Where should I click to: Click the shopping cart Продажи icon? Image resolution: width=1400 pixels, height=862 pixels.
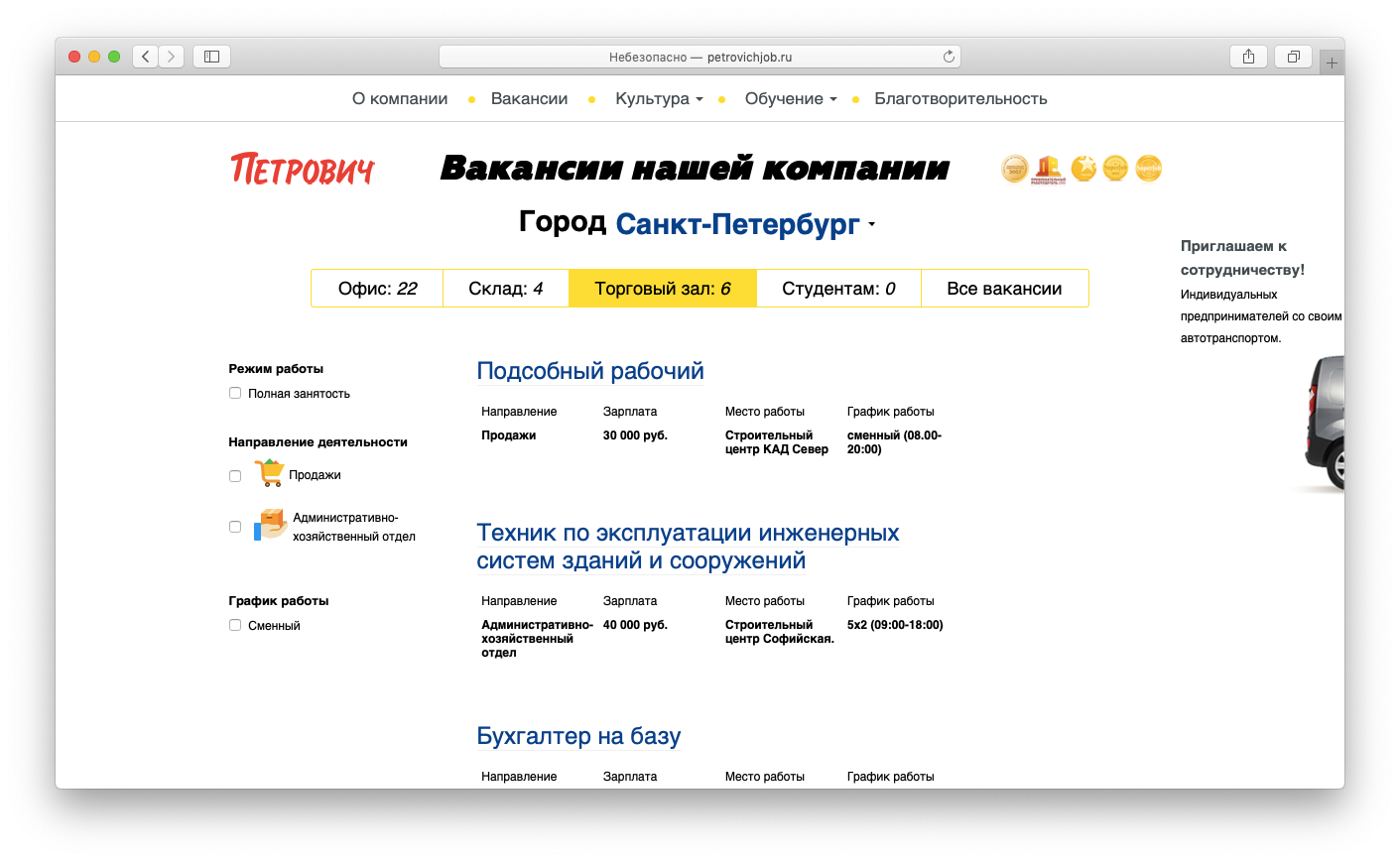coord(269,473)
